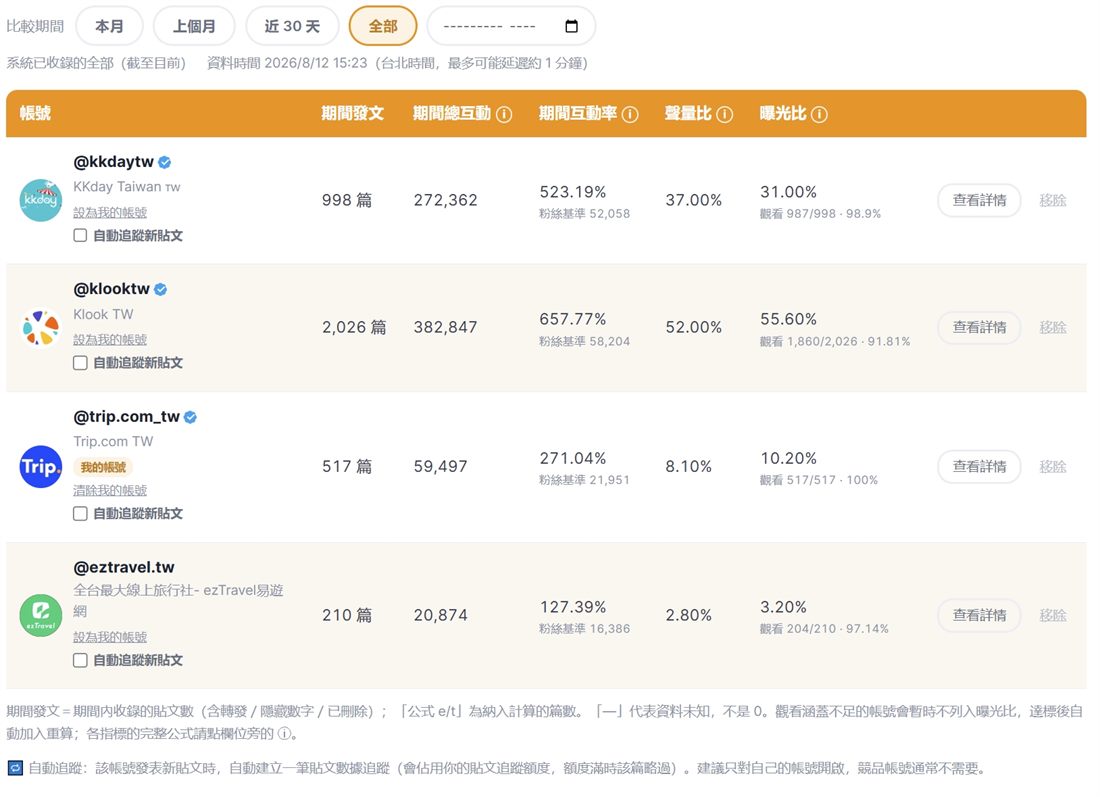
Task: Click the ezTravel account avatar
Action: (x=41, y=615)
